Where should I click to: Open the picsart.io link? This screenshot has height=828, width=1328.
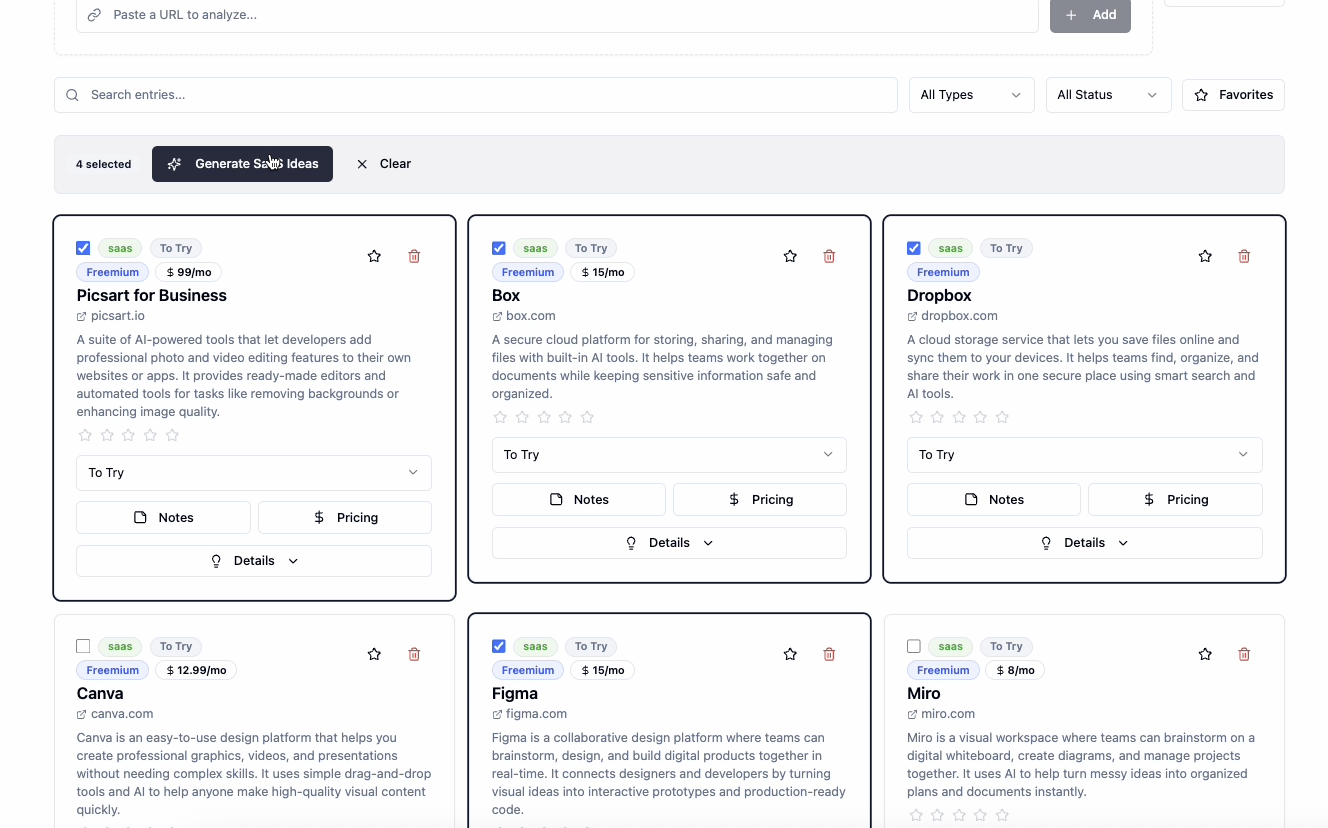click(x=118, y=316)
